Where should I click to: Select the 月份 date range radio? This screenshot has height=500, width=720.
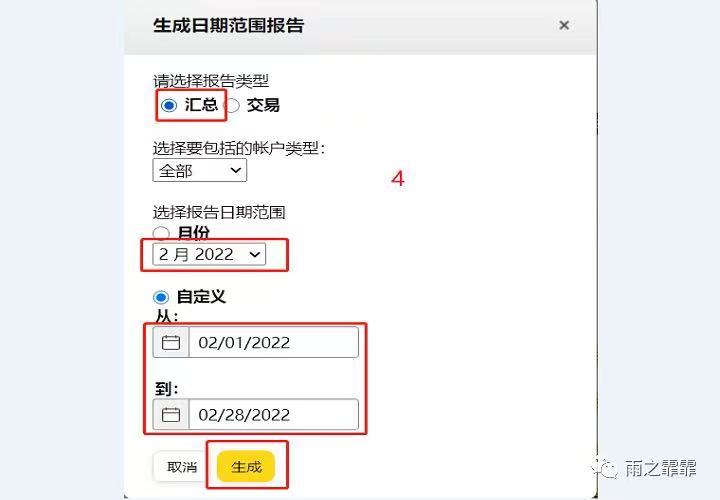click(161, 233)
